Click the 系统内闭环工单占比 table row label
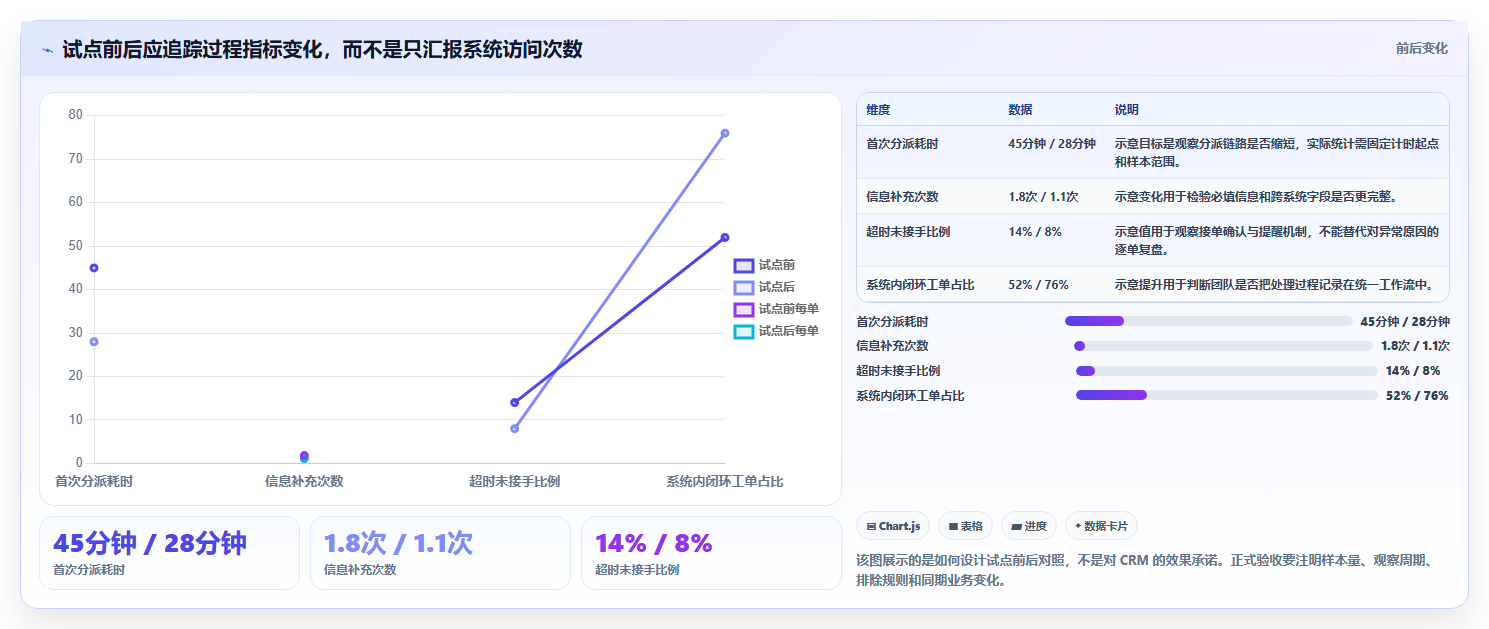The image size is (1489, 629). pyautogui.click(x=920, y=285)
